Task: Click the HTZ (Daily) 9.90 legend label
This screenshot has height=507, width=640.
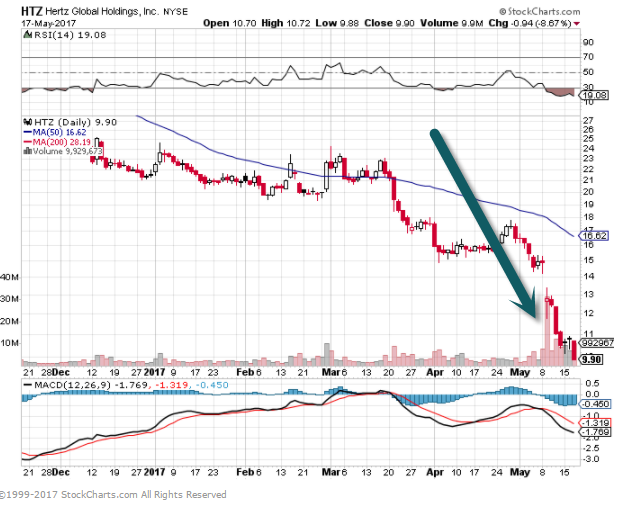Action: [x=76, y=122]
